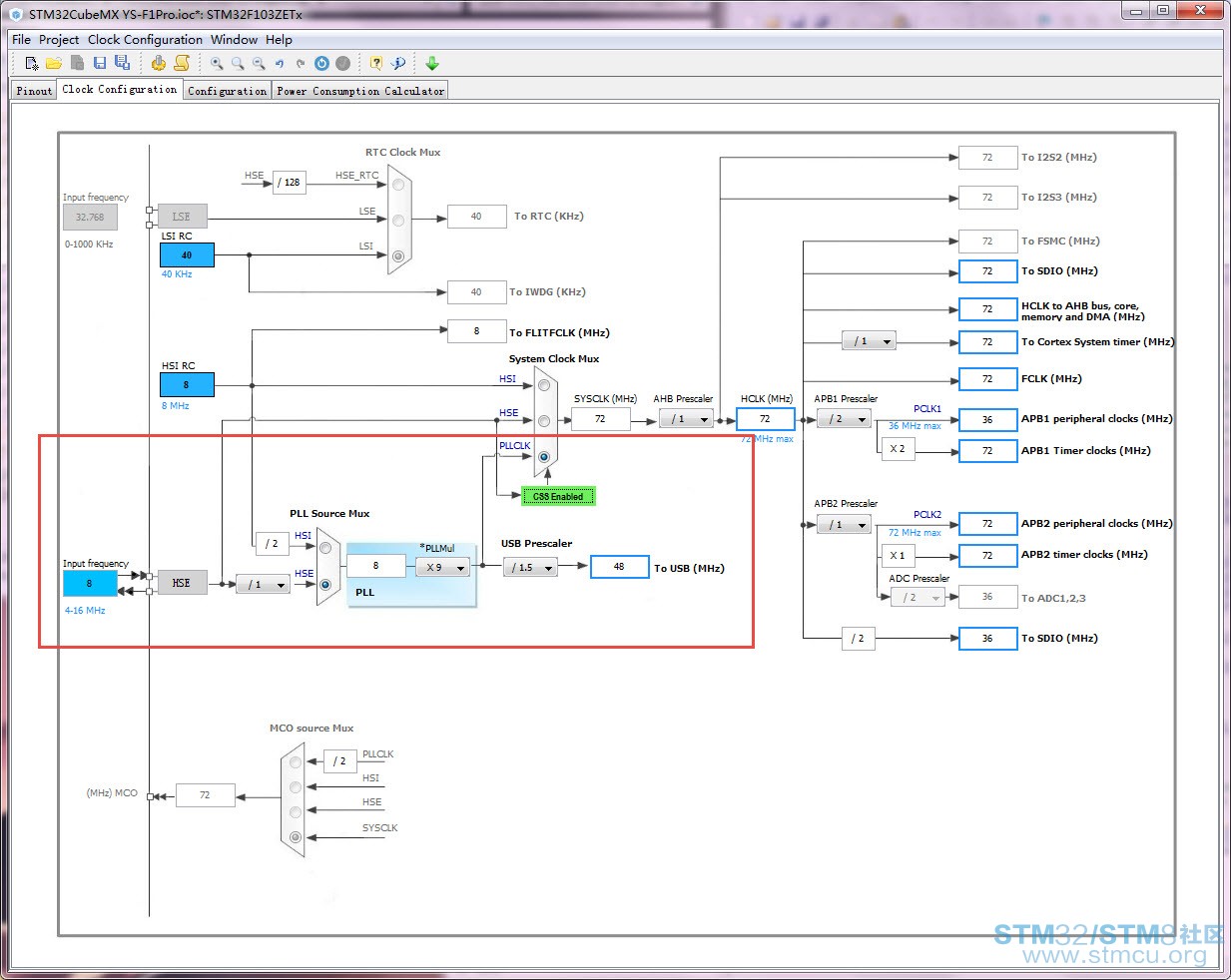Open the Project menu
The width and height of the screenshot is (1231, 980).
click(x=59, y=40)
